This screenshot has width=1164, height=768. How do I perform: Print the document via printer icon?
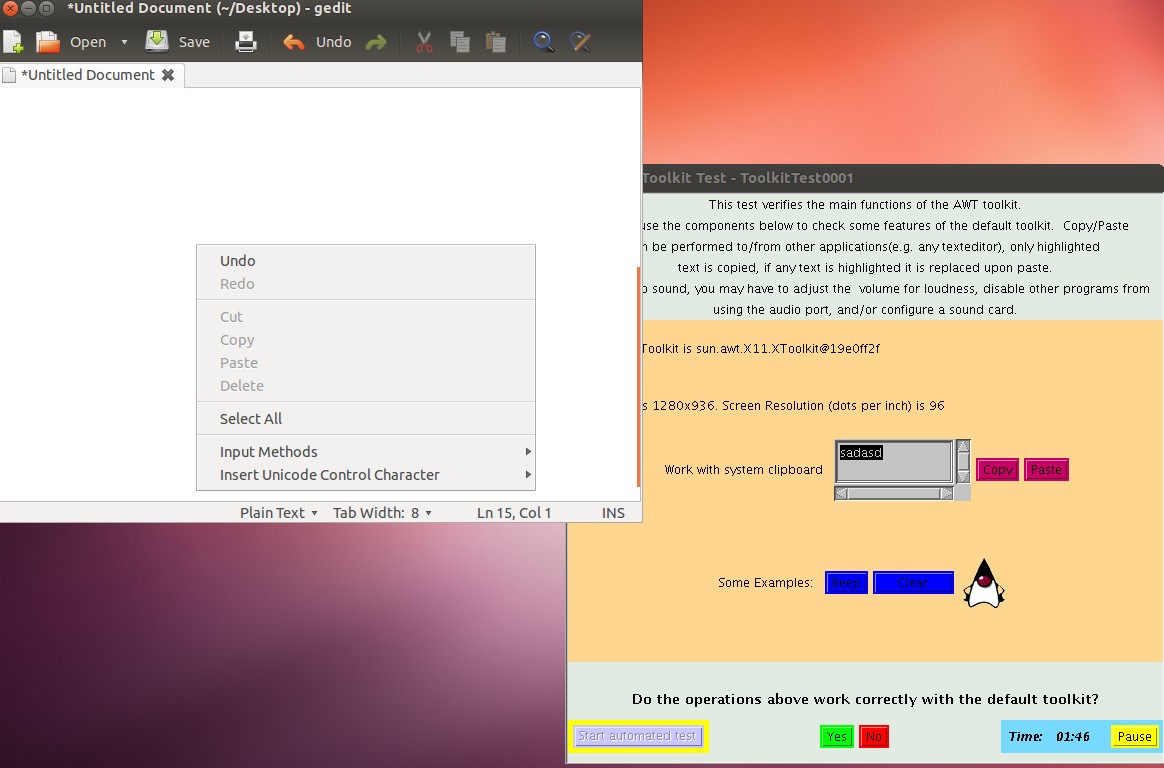[x=246, y=42]
